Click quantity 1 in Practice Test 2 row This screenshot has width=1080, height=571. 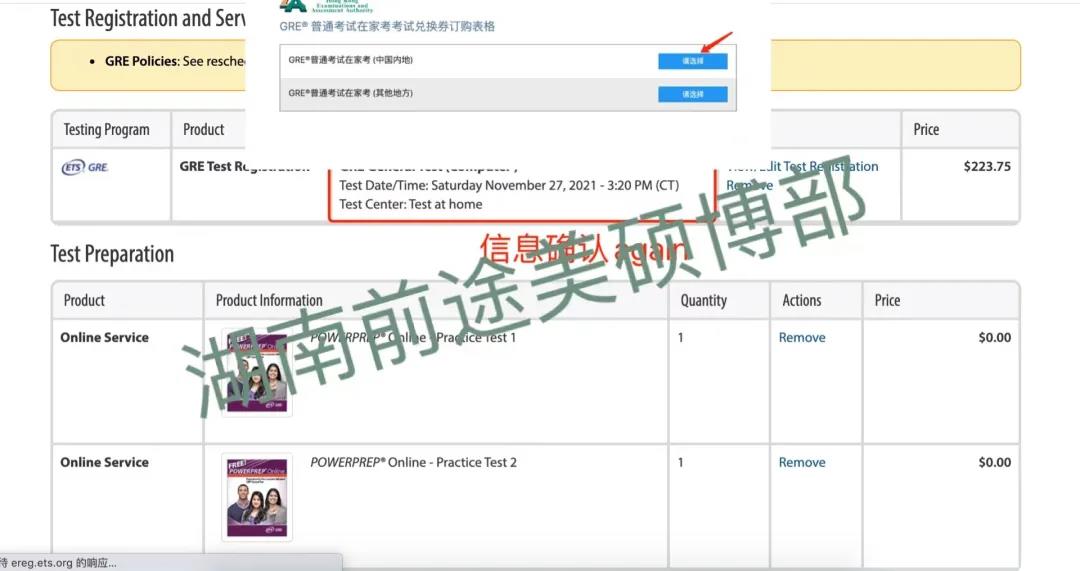click(681, 462)
